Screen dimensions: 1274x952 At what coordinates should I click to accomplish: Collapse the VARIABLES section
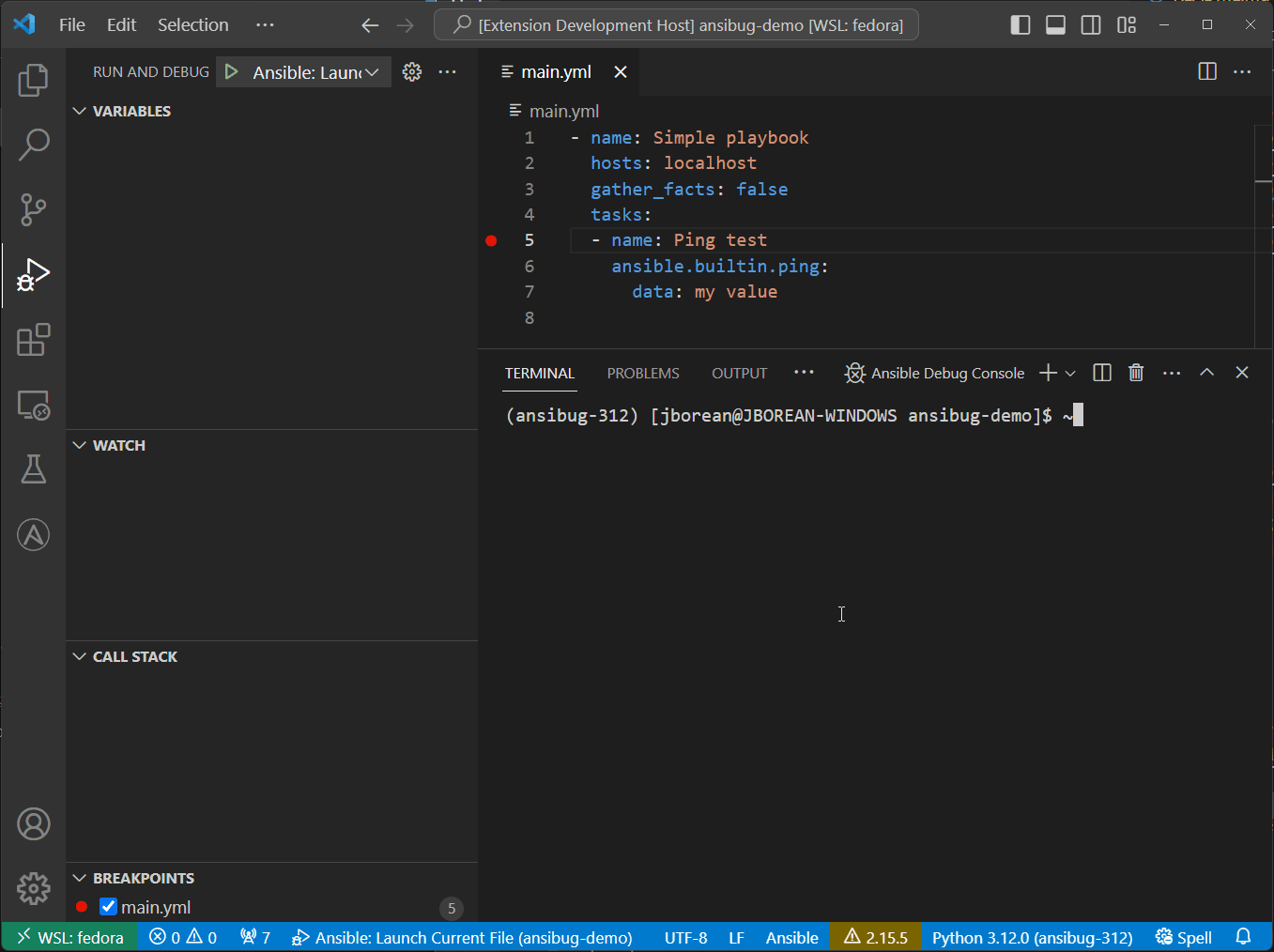80,111
